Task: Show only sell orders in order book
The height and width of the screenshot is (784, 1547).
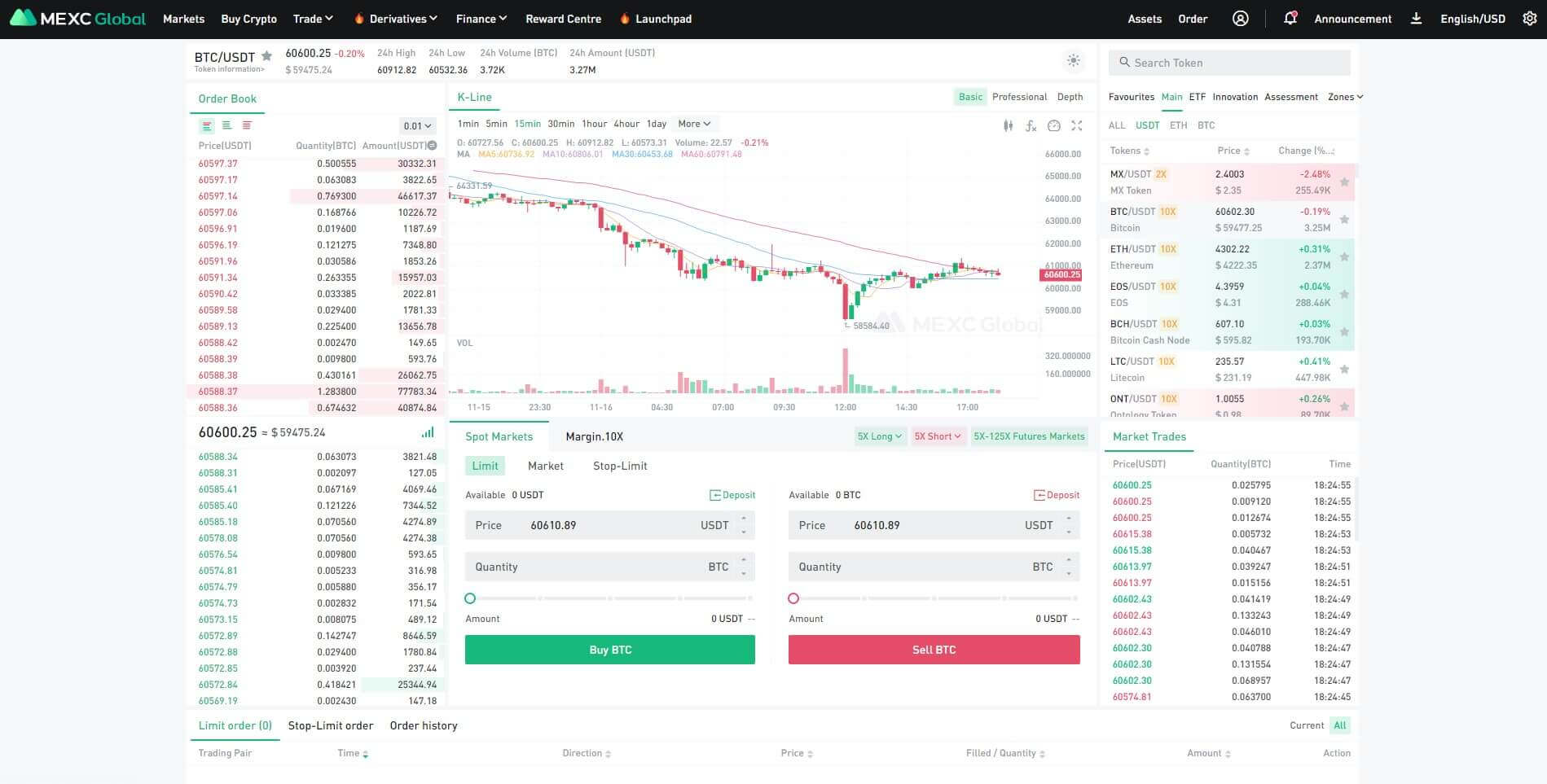Action: point(247,125)
